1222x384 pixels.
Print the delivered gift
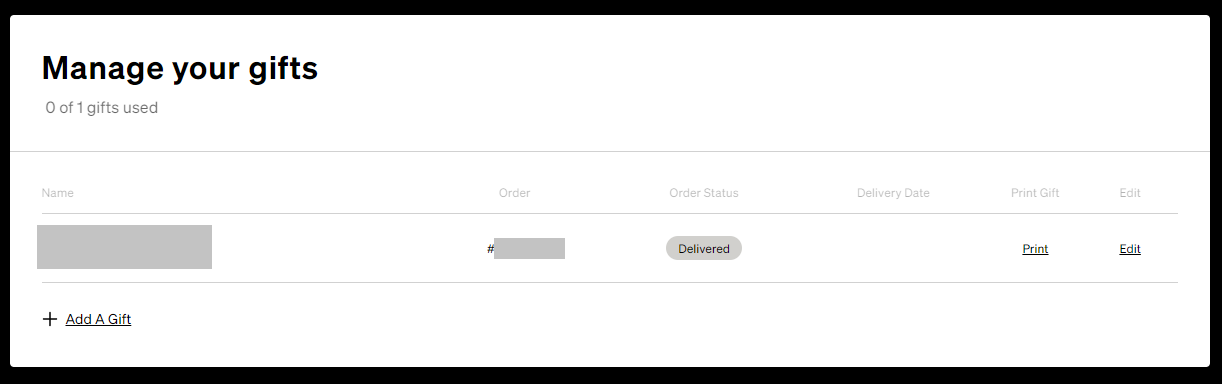pyautogui.click(x=1035, y=249)
